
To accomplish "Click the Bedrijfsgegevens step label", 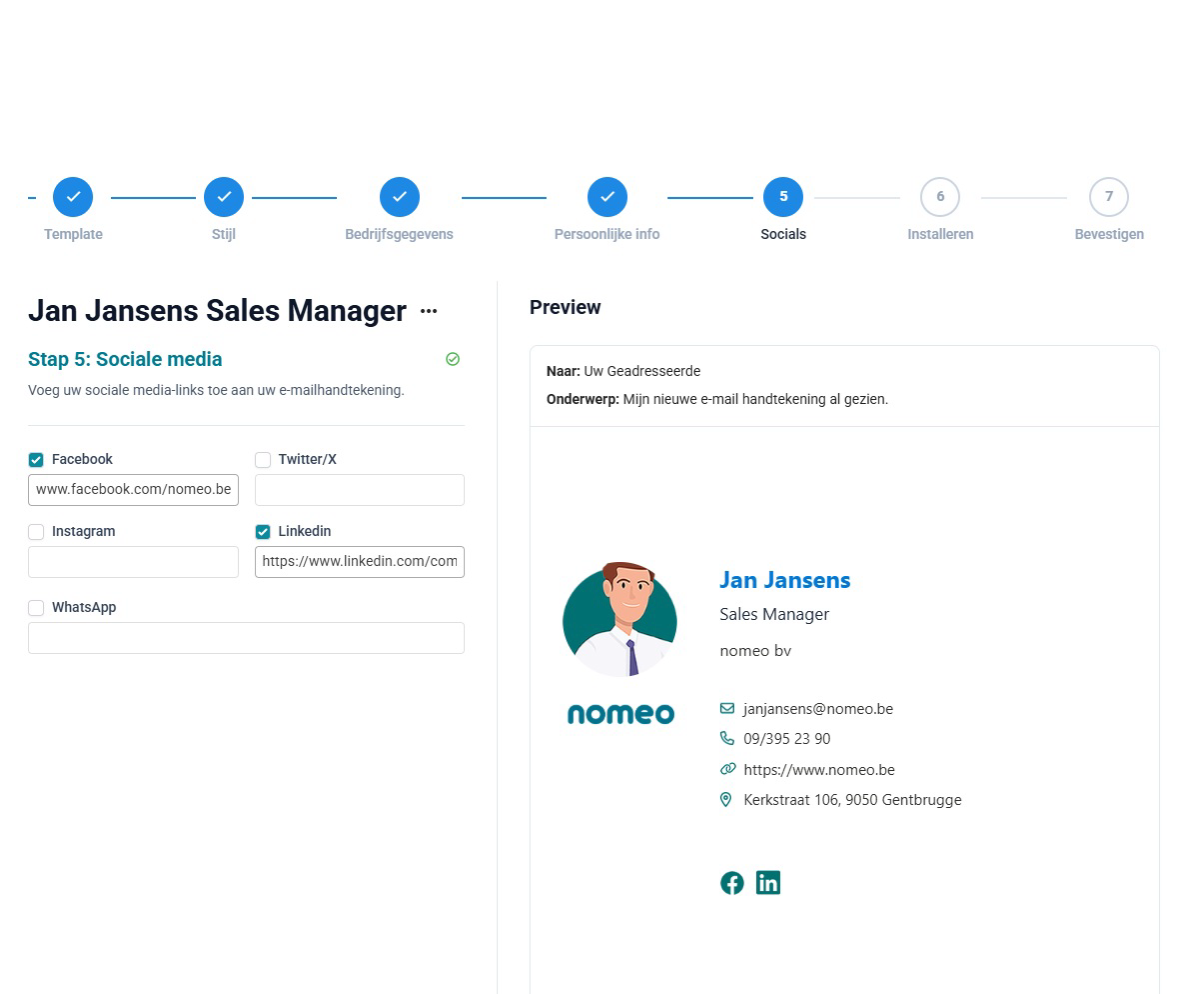I will (x=399, y=234).
